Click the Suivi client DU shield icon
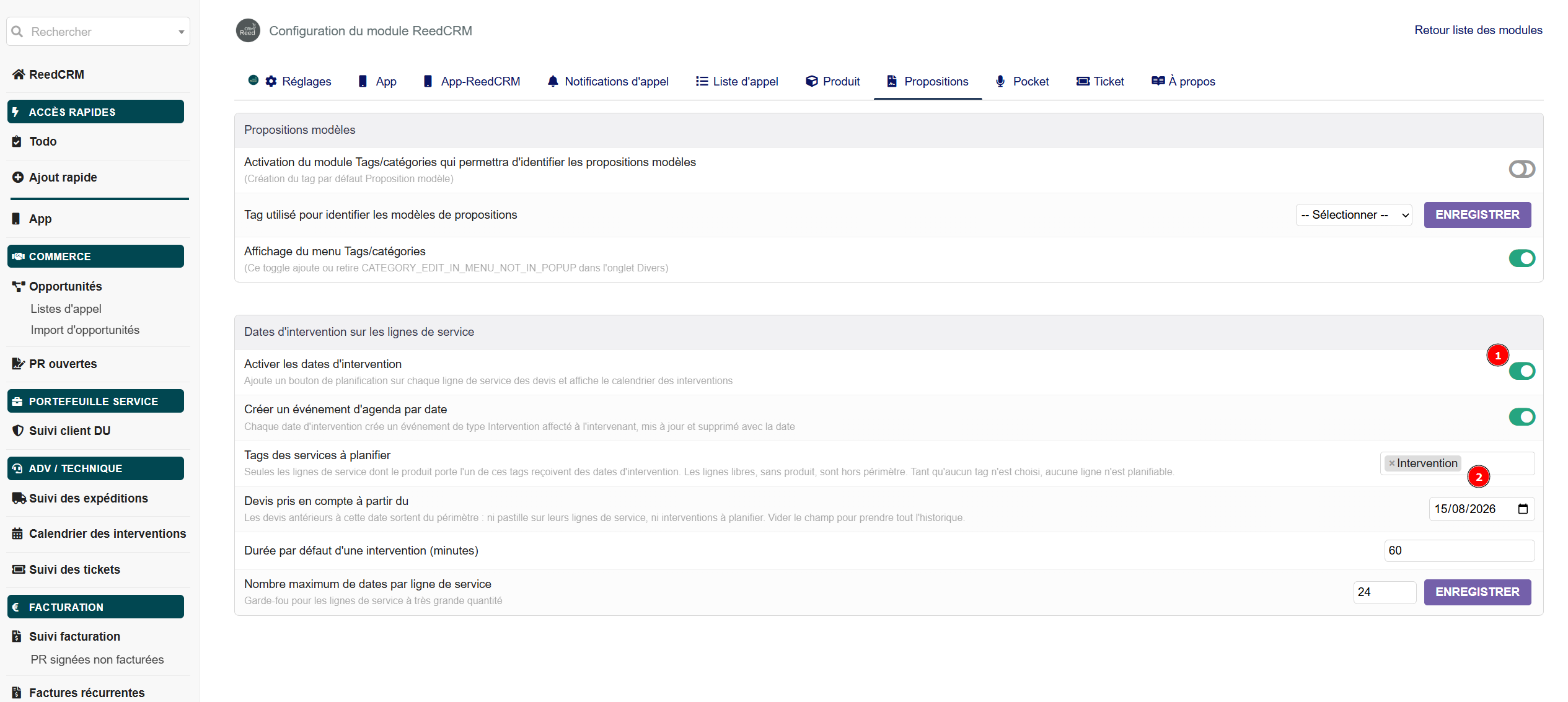 click(18, 431)
